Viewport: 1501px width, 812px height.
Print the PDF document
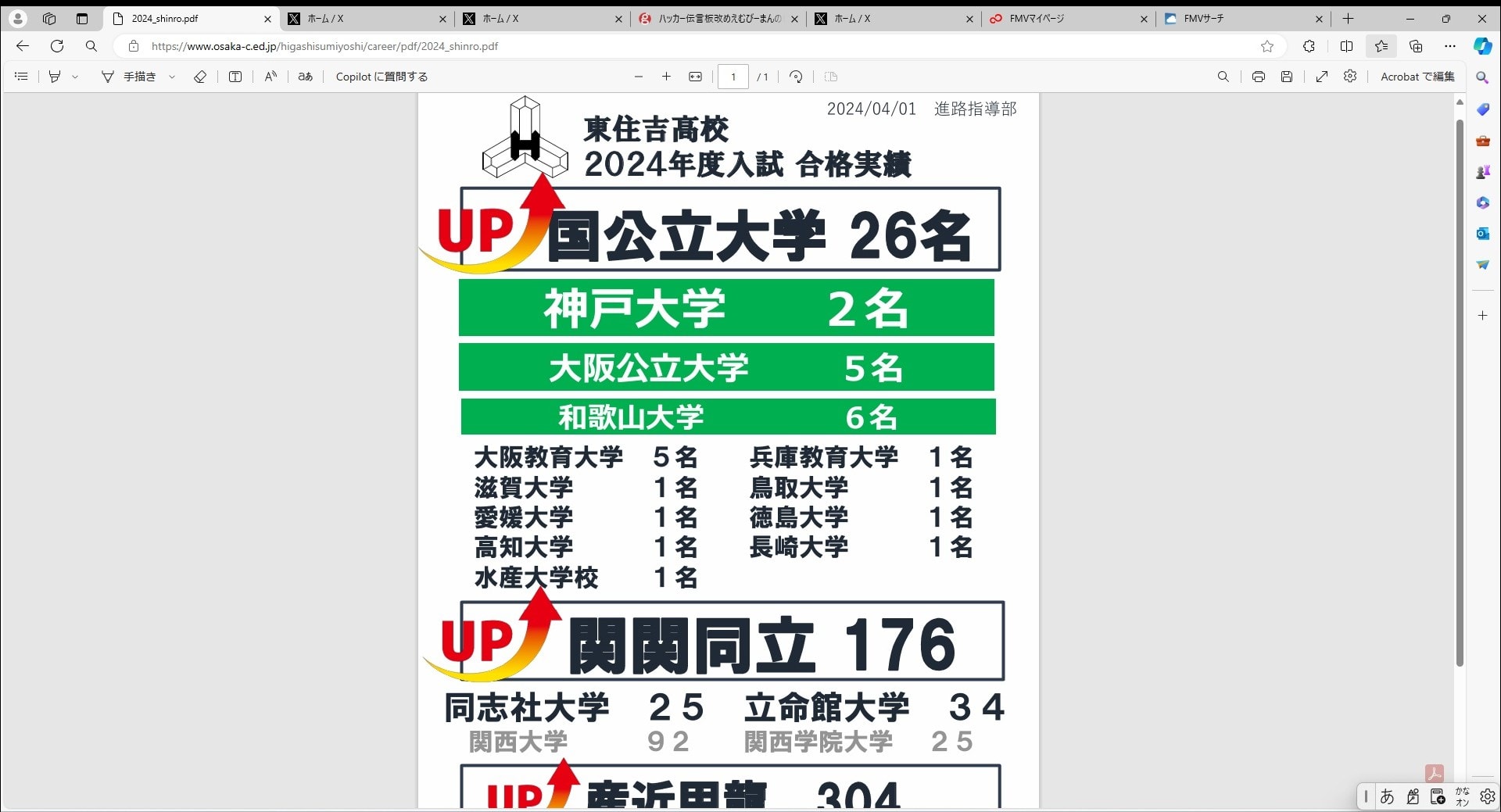coord(1259,77)
